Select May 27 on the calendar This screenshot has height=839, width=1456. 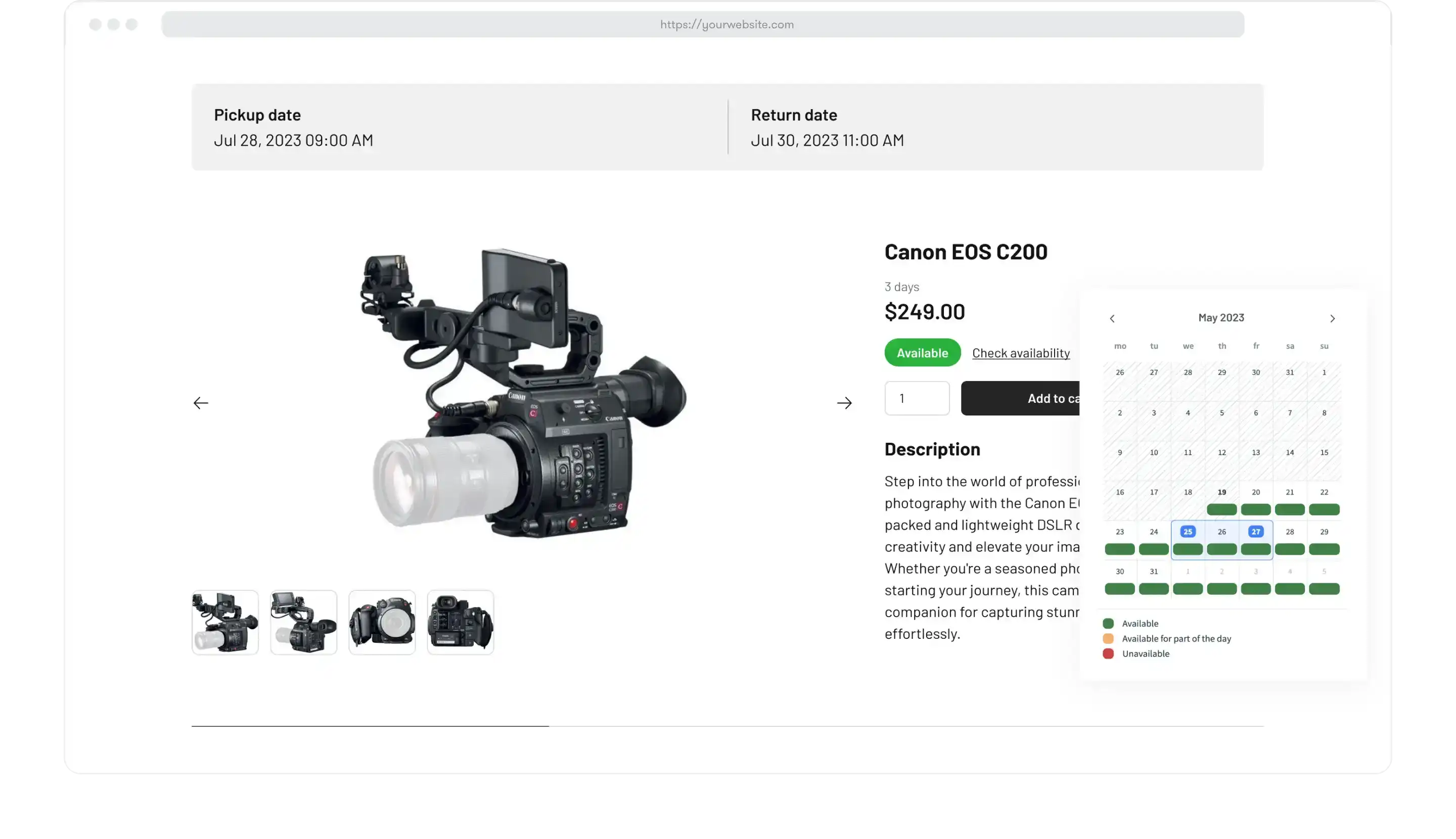1256,531
